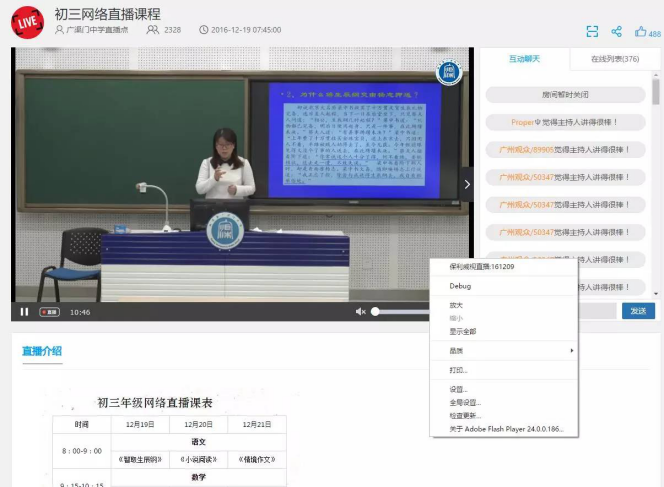Click the scan QR code icon

(x=592, y=32)
